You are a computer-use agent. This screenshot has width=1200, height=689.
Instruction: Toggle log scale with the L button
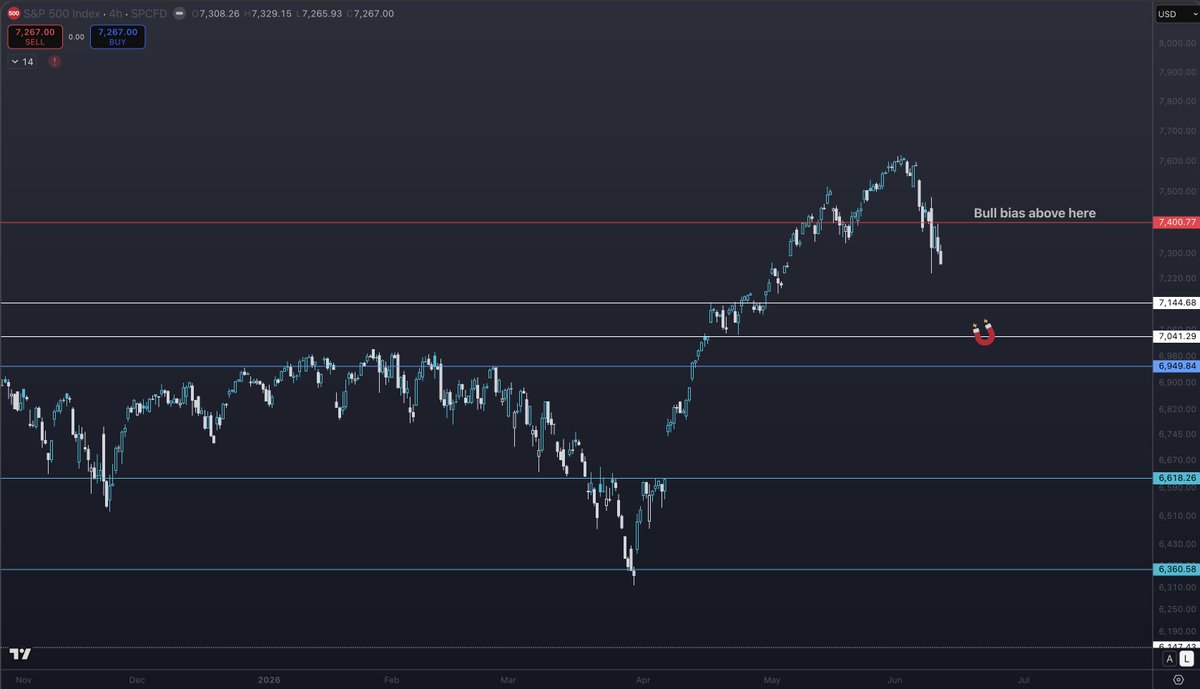tap(1186, 658)
